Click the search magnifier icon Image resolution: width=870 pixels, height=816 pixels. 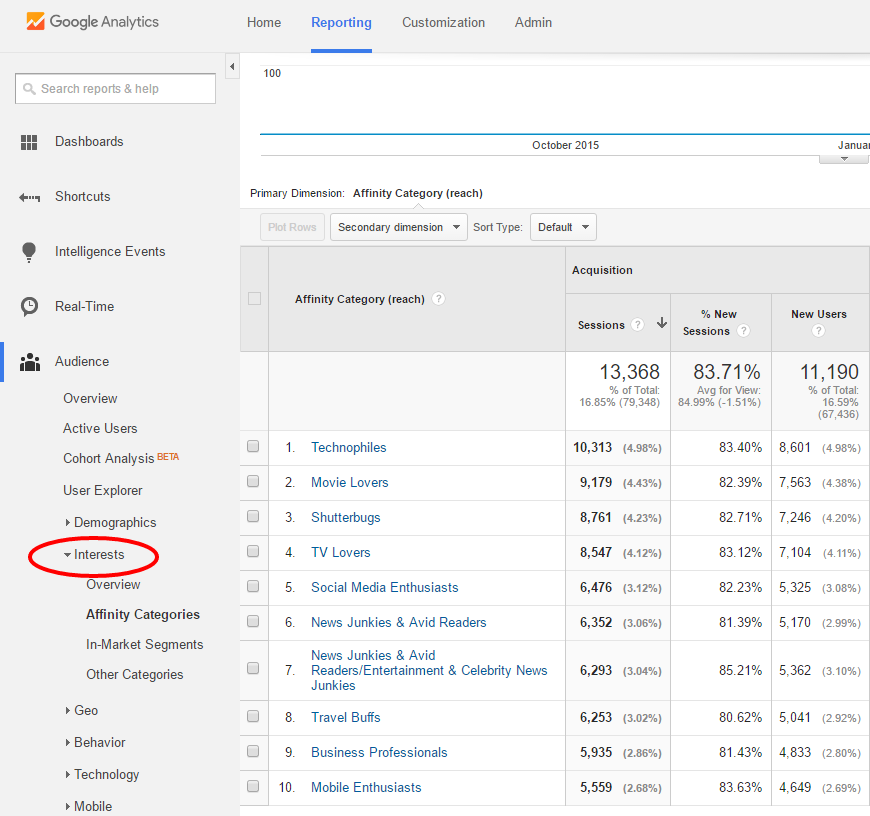(29, 89)
